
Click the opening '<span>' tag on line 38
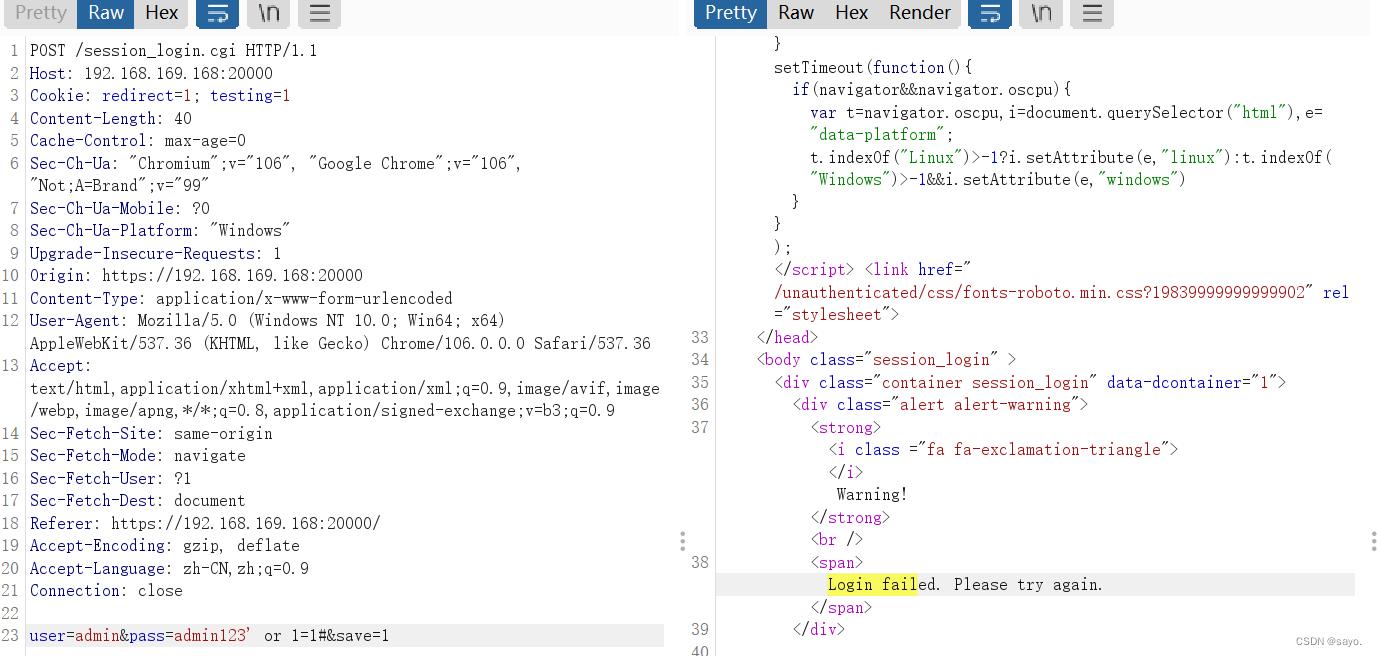(837, 563)
